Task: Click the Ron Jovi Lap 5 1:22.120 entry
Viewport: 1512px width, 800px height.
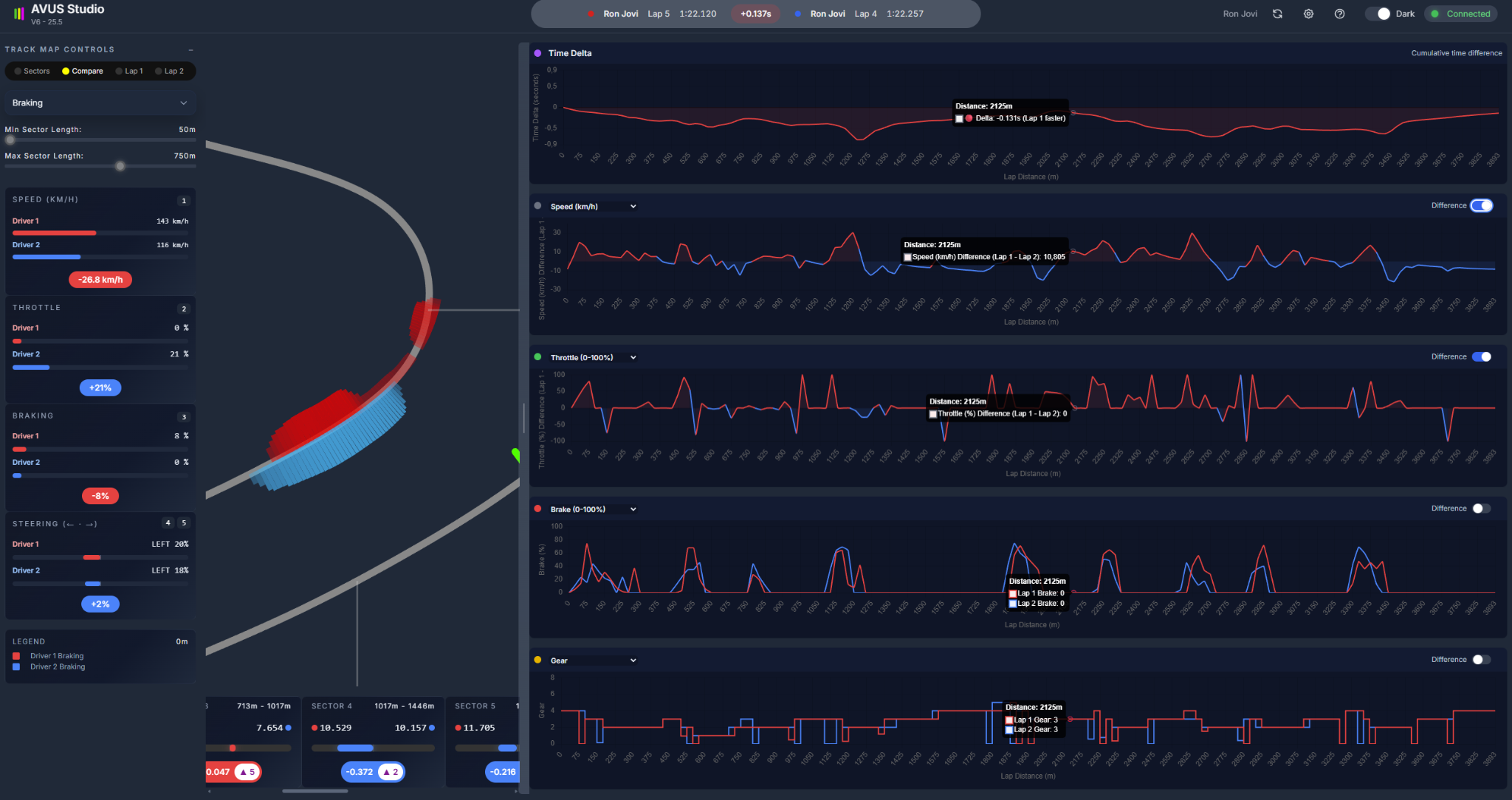Action: [x=652, y=14]
